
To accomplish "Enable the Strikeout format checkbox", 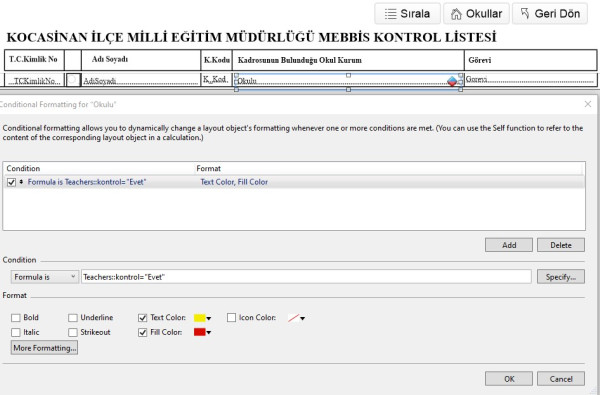I will pos(73,332).
